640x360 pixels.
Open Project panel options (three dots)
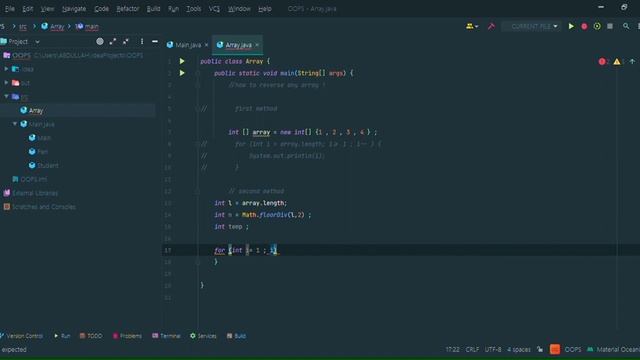pos(142,41)
